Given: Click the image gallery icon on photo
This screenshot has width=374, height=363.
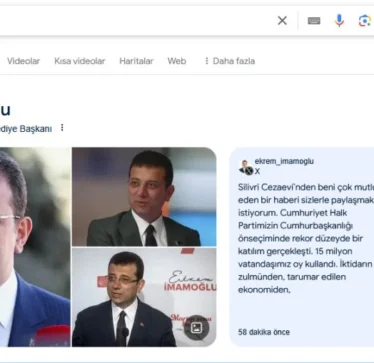Looking at the screenshot, I should [196, 328].
